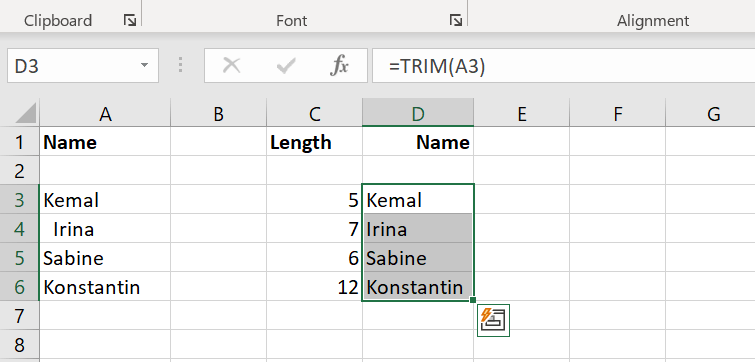
Task: Click cell A1 containing Name
Action: (105, 142)
